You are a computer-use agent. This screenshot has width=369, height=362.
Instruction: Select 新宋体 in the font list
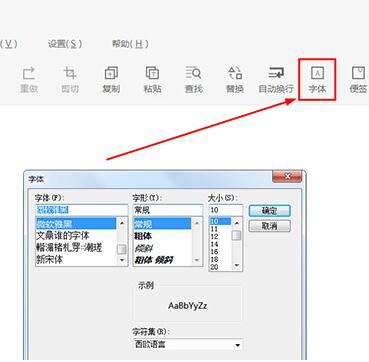coord(76,259)
